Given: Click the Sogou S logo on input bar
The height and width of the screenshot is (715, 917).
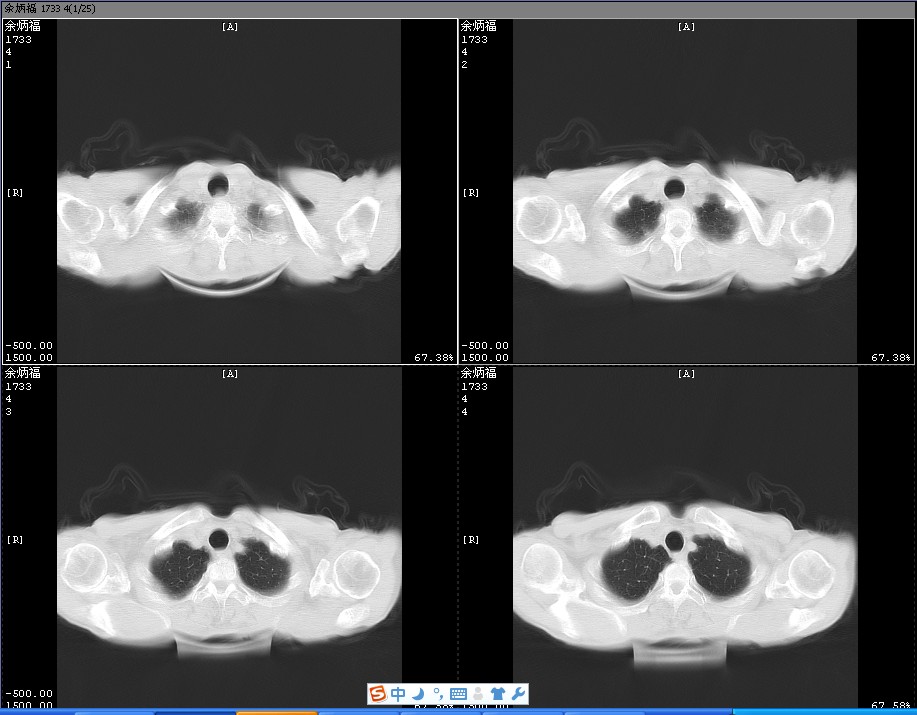Looking at the screenshot, I should 378,694.
